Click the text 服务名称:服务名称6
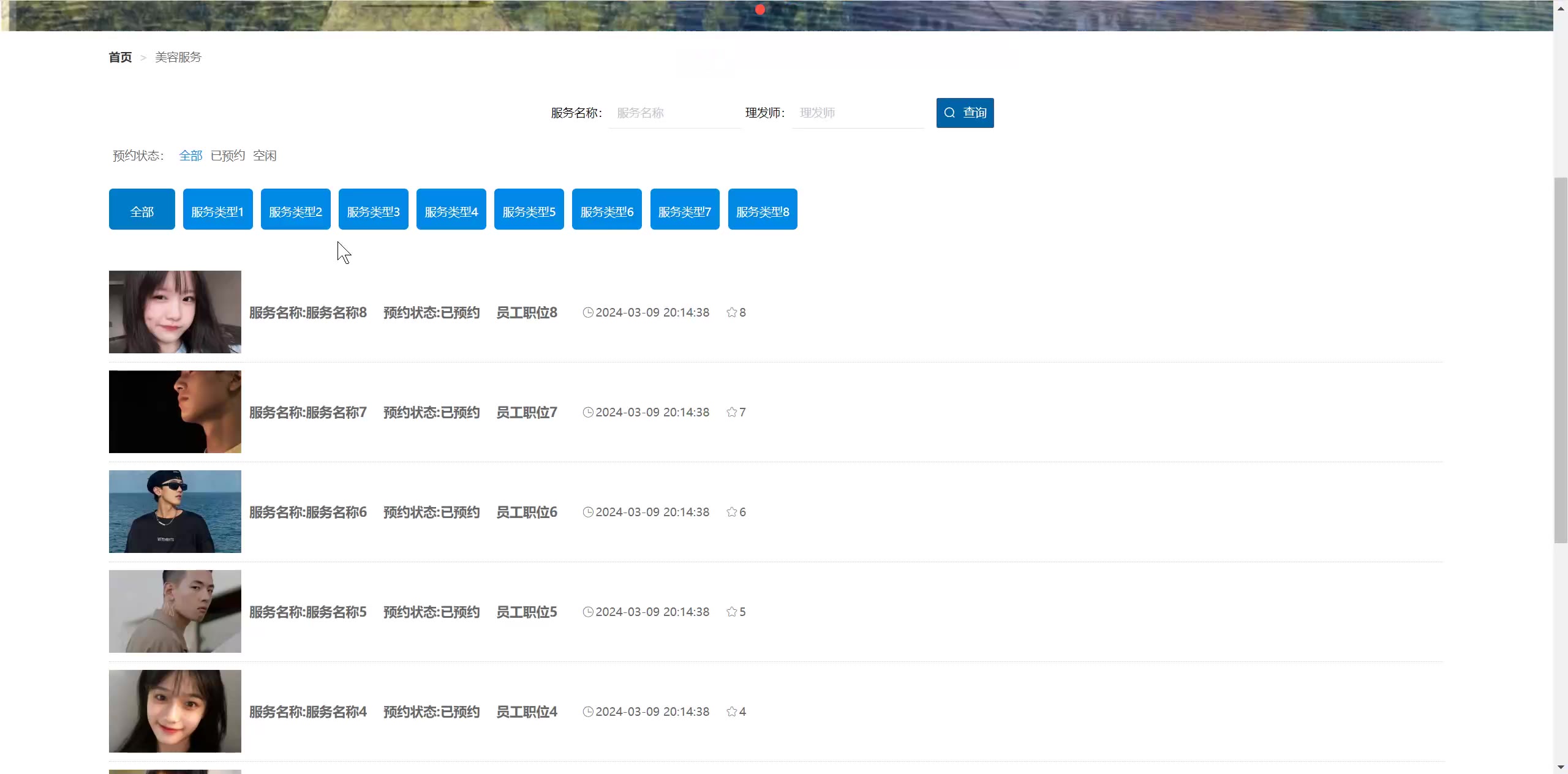The width and height of the screenshot is (1568, 774). point(308,512)
